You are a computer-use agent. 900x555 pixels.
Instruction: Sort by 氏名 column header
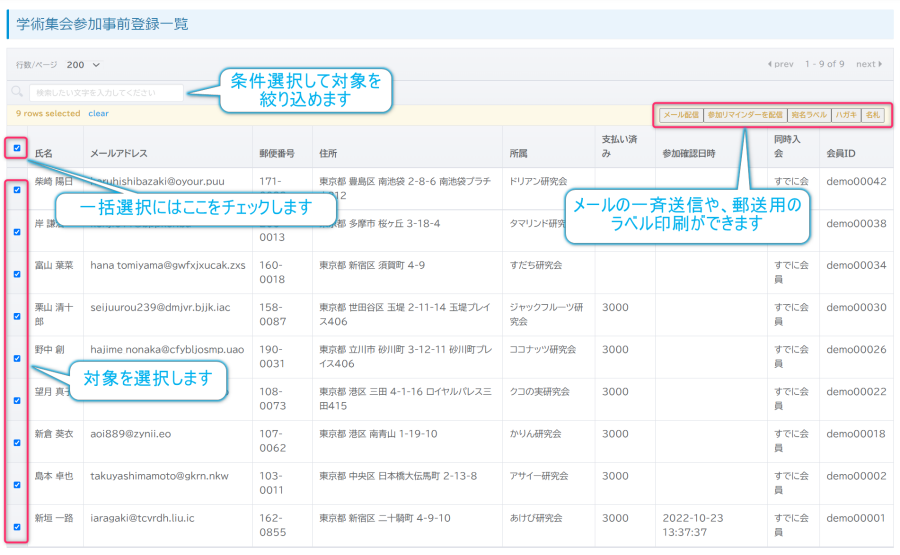[x=44, y=153]
